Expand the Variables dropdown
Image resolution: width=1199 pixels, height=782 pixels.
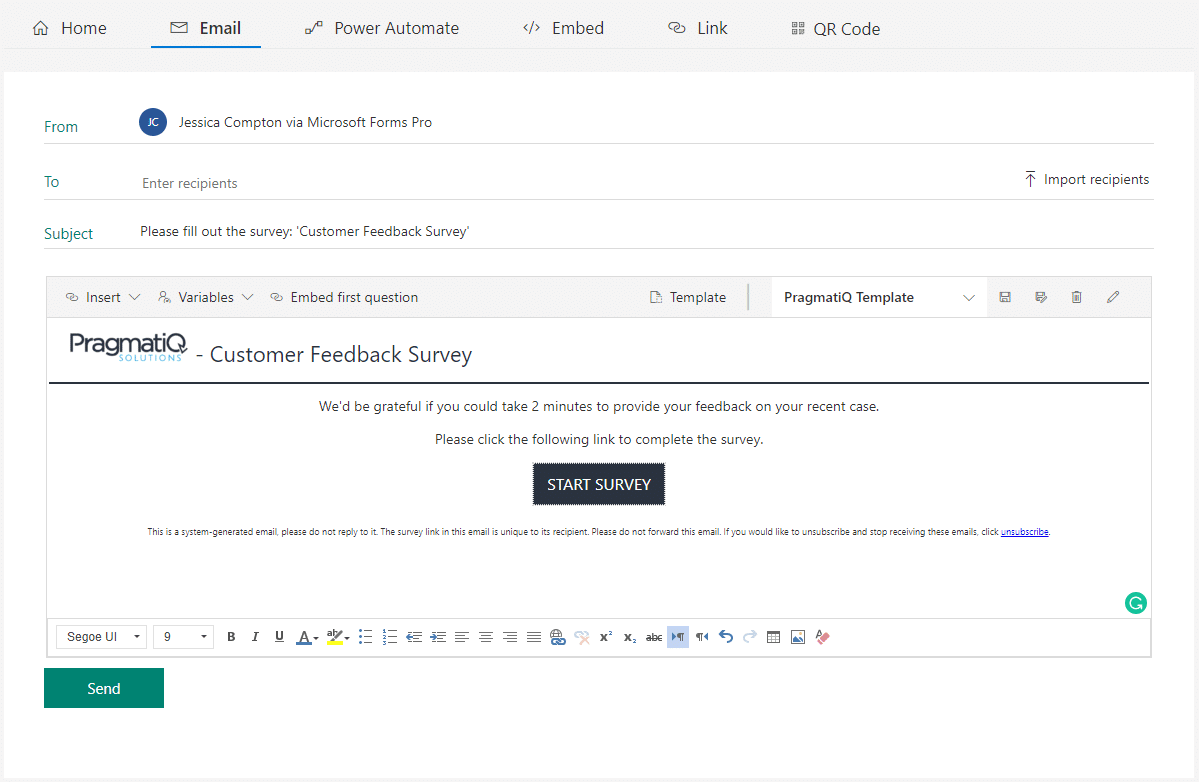pyautogui.click(x=206, y=297)
